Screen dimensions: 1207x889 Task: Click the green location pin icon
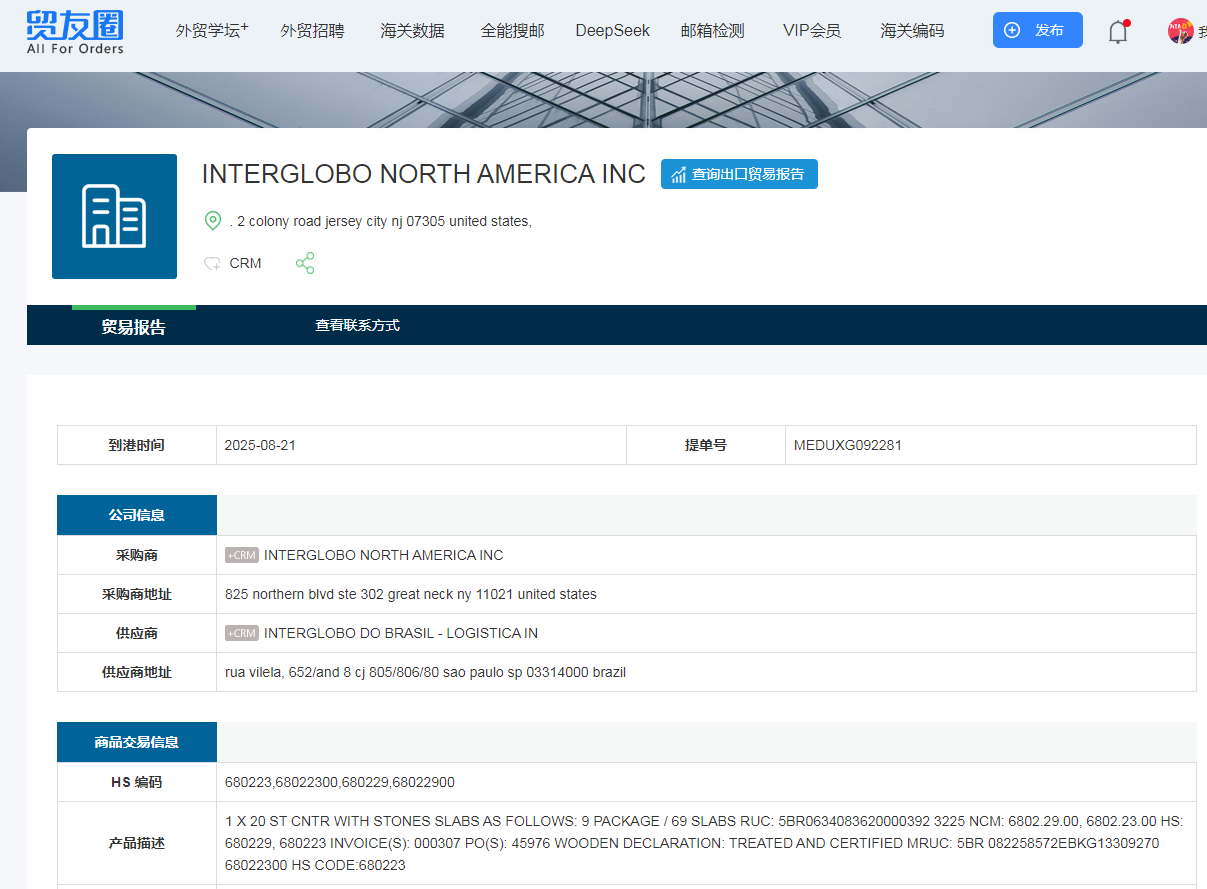pyautogui.click(x=213, y=221)
